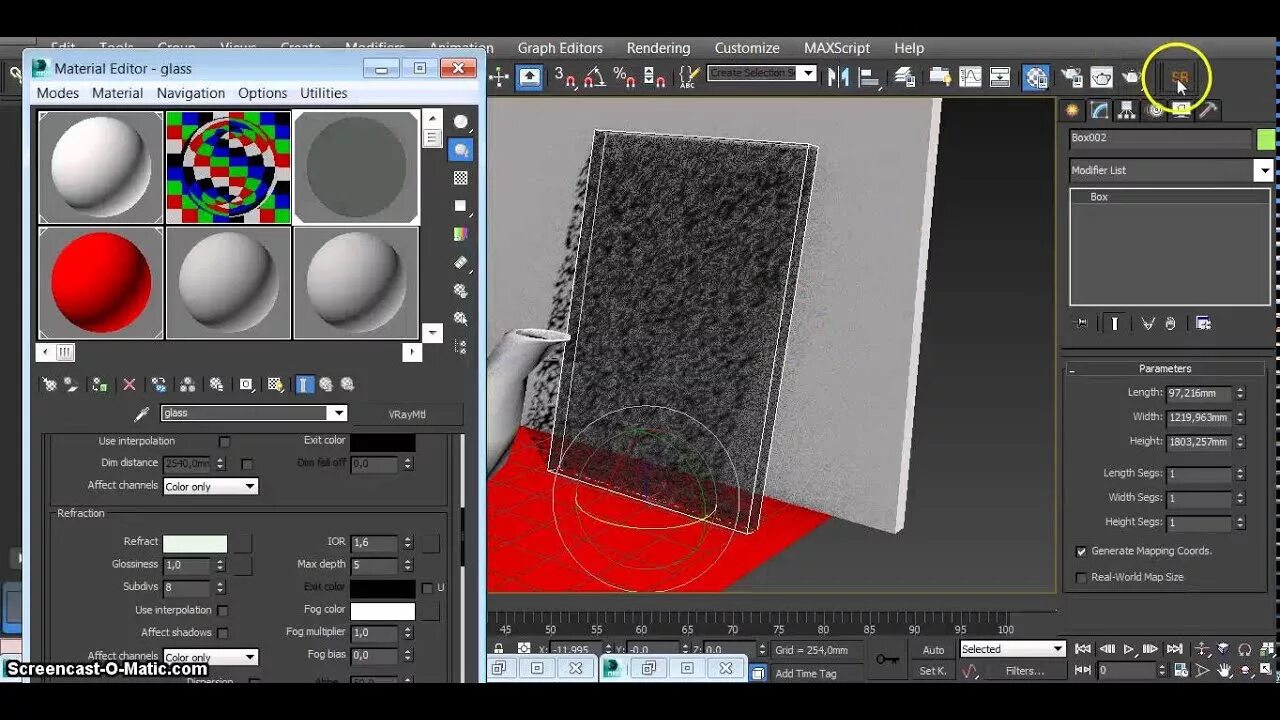Open the Material Editor toolbar icon
1280x720 pixels.
[1035, 77]
